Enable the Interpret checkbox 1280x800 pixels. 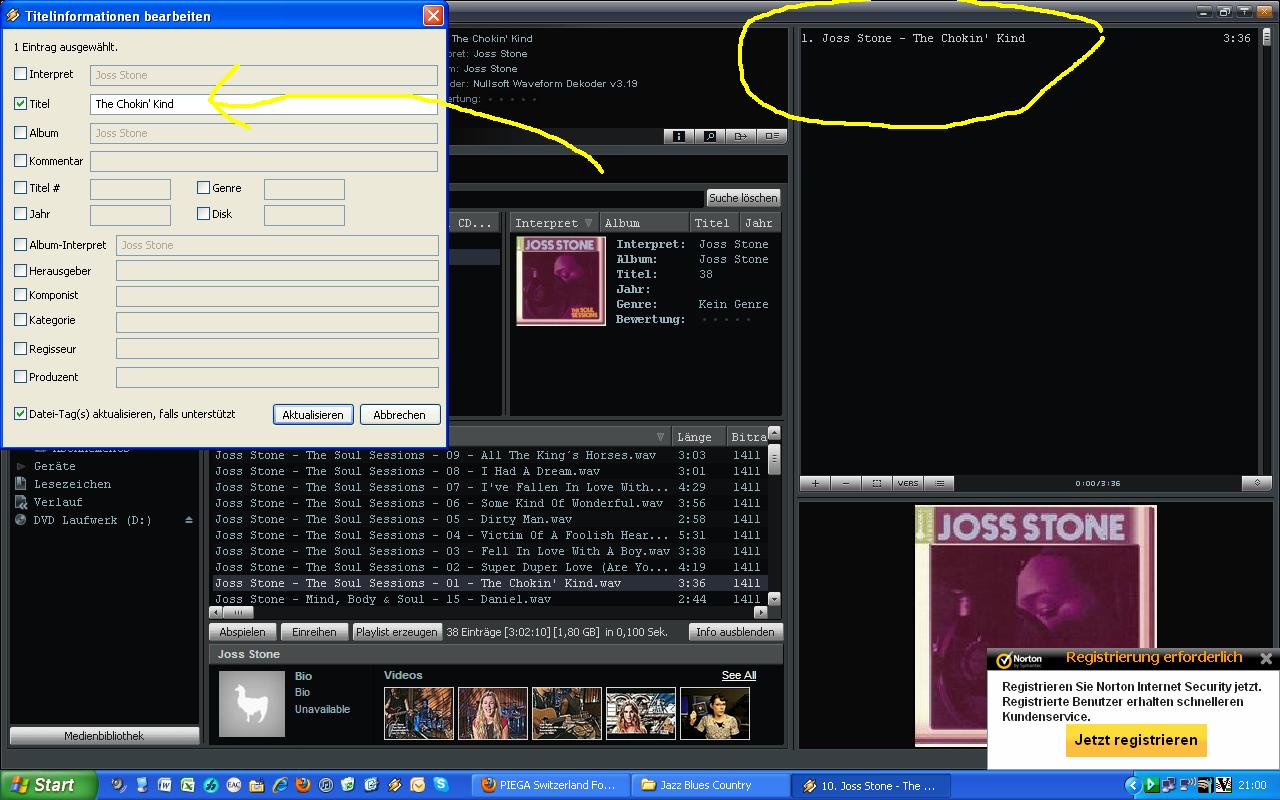click(21, 74)
